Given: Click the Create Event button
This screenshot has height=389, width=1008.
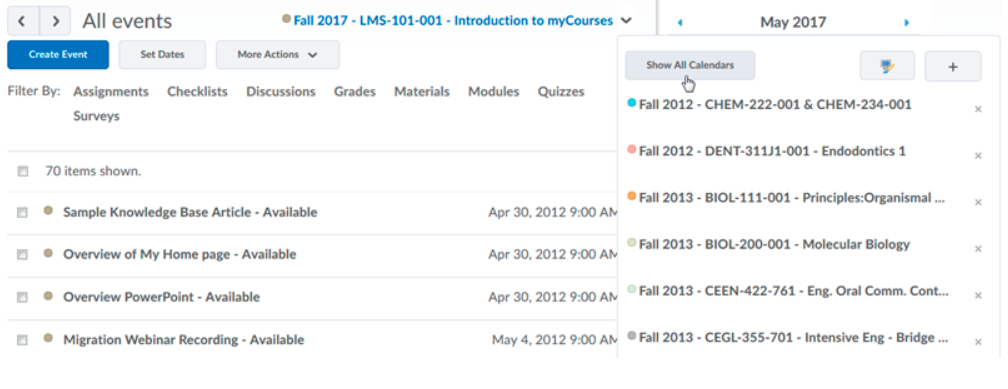Looking at the screenshot, I should pos(58,55).
